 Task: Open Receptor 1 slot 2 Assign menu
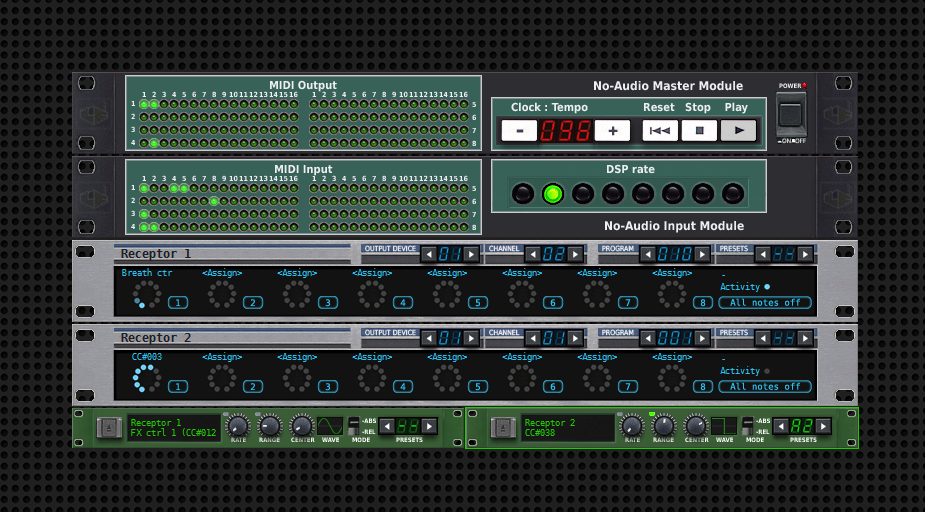(222, 273)
